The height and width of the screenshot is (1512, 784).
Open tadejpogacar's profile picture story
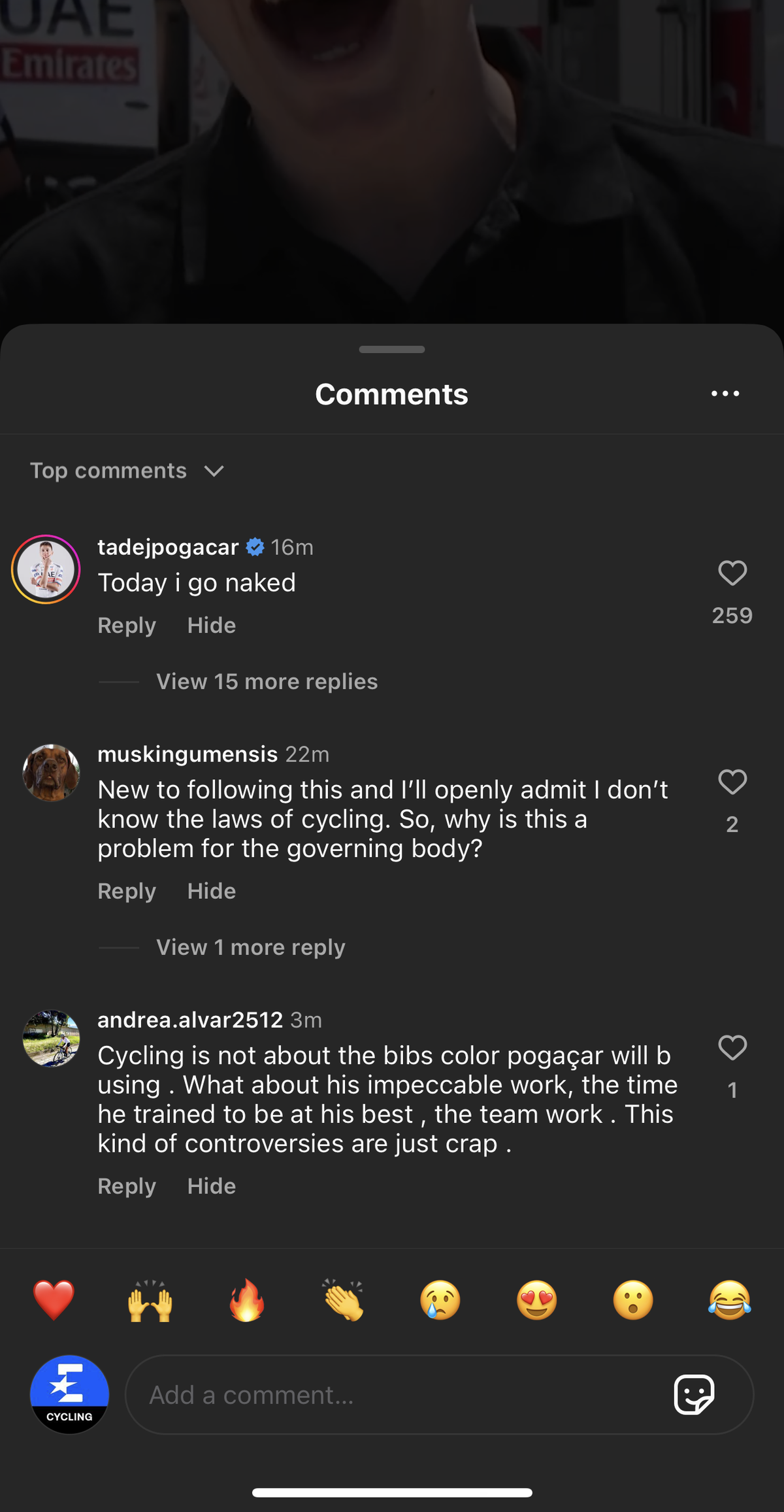(x=46, y=569)
